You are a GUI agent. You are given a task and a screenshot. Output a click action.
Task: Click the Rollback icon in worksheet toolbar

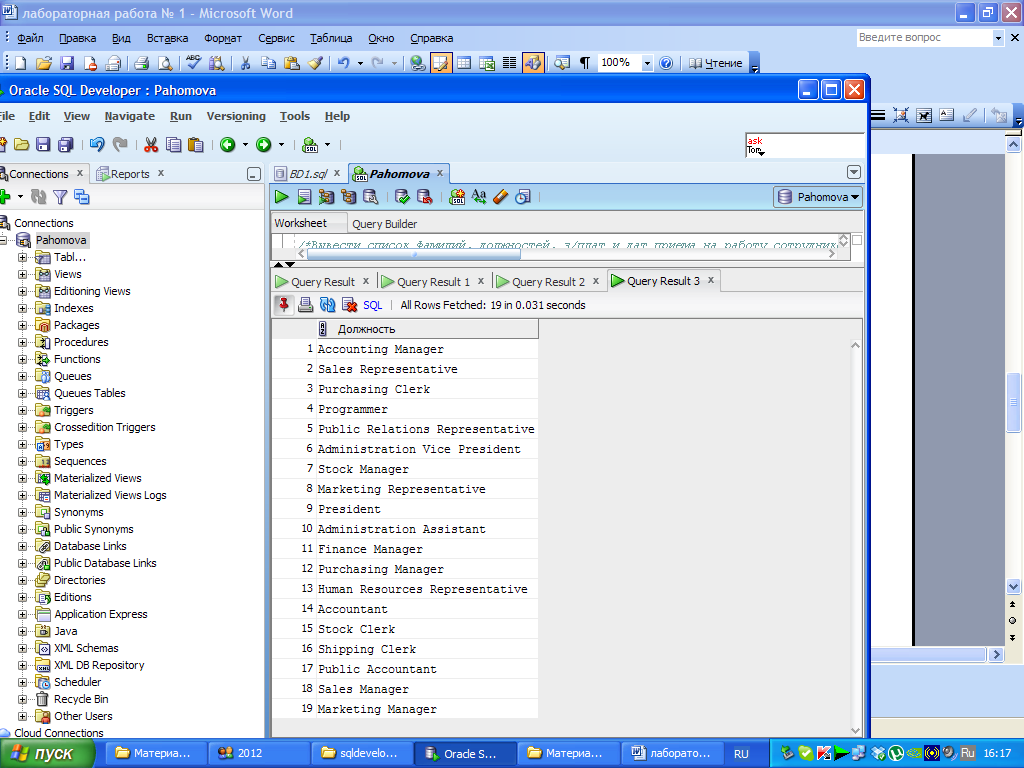pyautogui.click(x=424, y=197)
